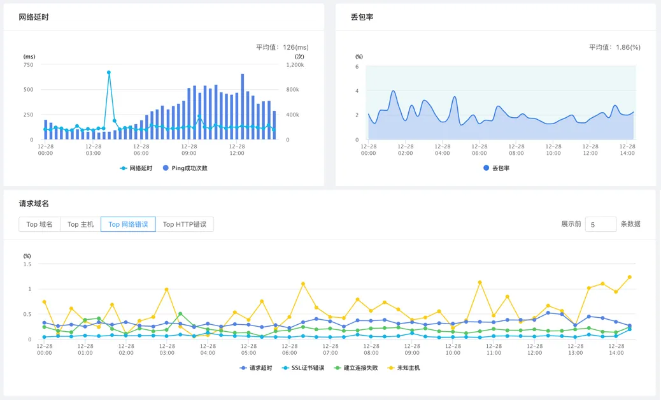This screenshot has width=661, height=400.
Task: Click the 丢包率 panel title
Action: pos(361,19)
